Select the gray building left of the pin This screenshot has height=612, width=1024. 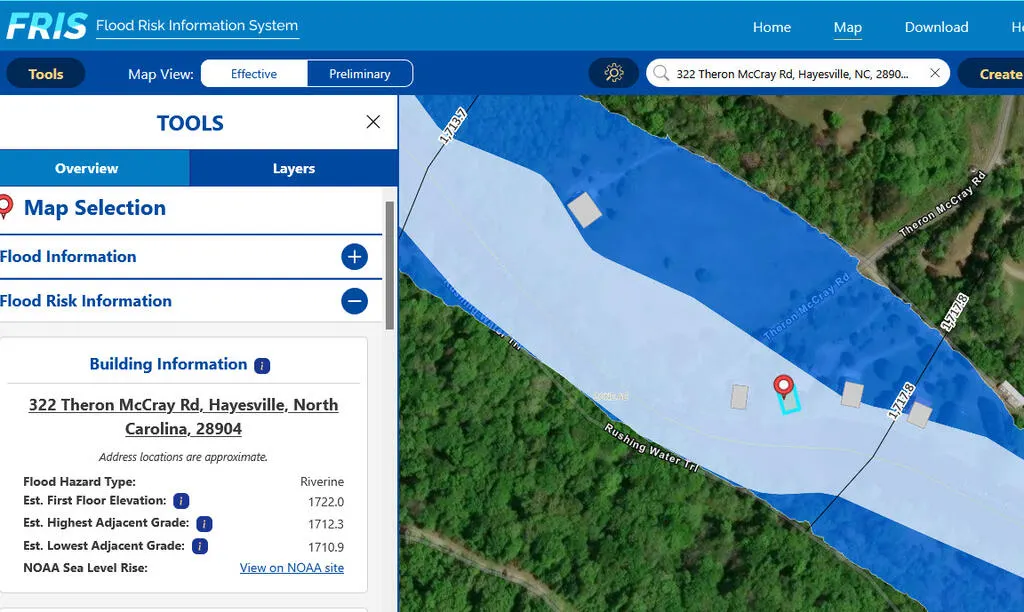pyautogui.click(x=739, y=396)
